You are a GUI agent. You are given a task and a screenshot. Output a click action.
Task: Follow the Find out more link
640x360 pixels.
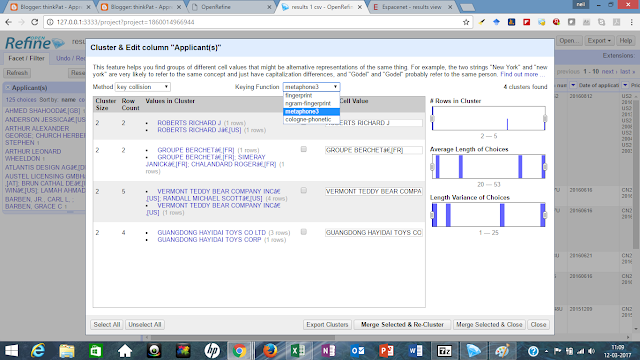tap(522, 74)
